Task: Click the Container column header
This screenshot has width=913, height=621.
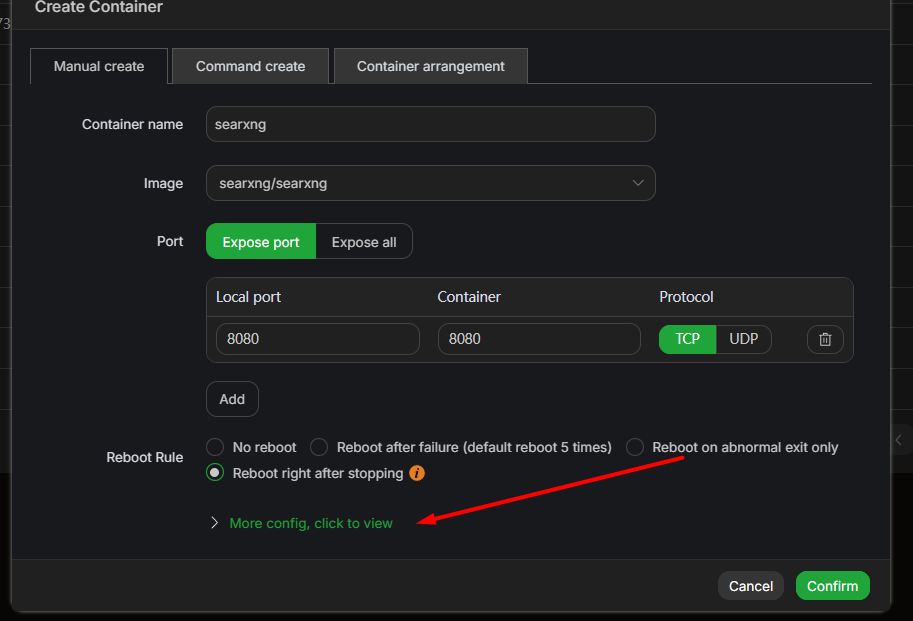Action: pyautogui.click(x=469, y=297)
